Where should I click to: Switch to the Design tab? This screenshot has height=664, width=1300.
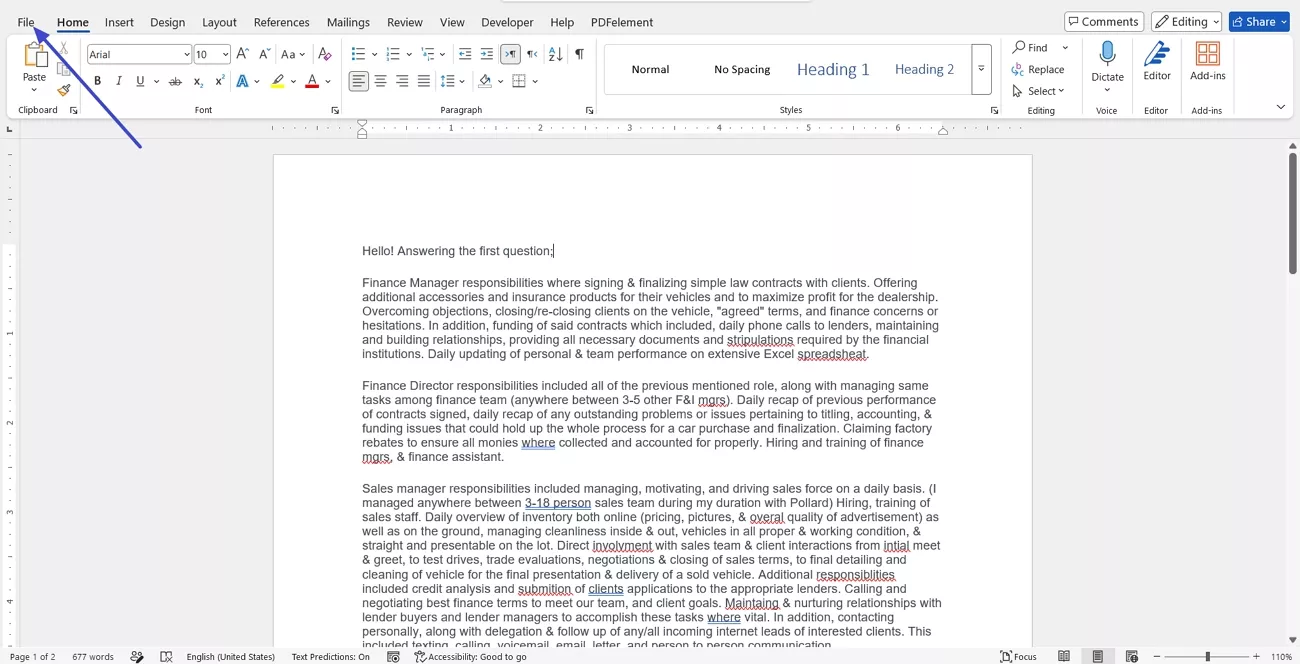(167, 22)
